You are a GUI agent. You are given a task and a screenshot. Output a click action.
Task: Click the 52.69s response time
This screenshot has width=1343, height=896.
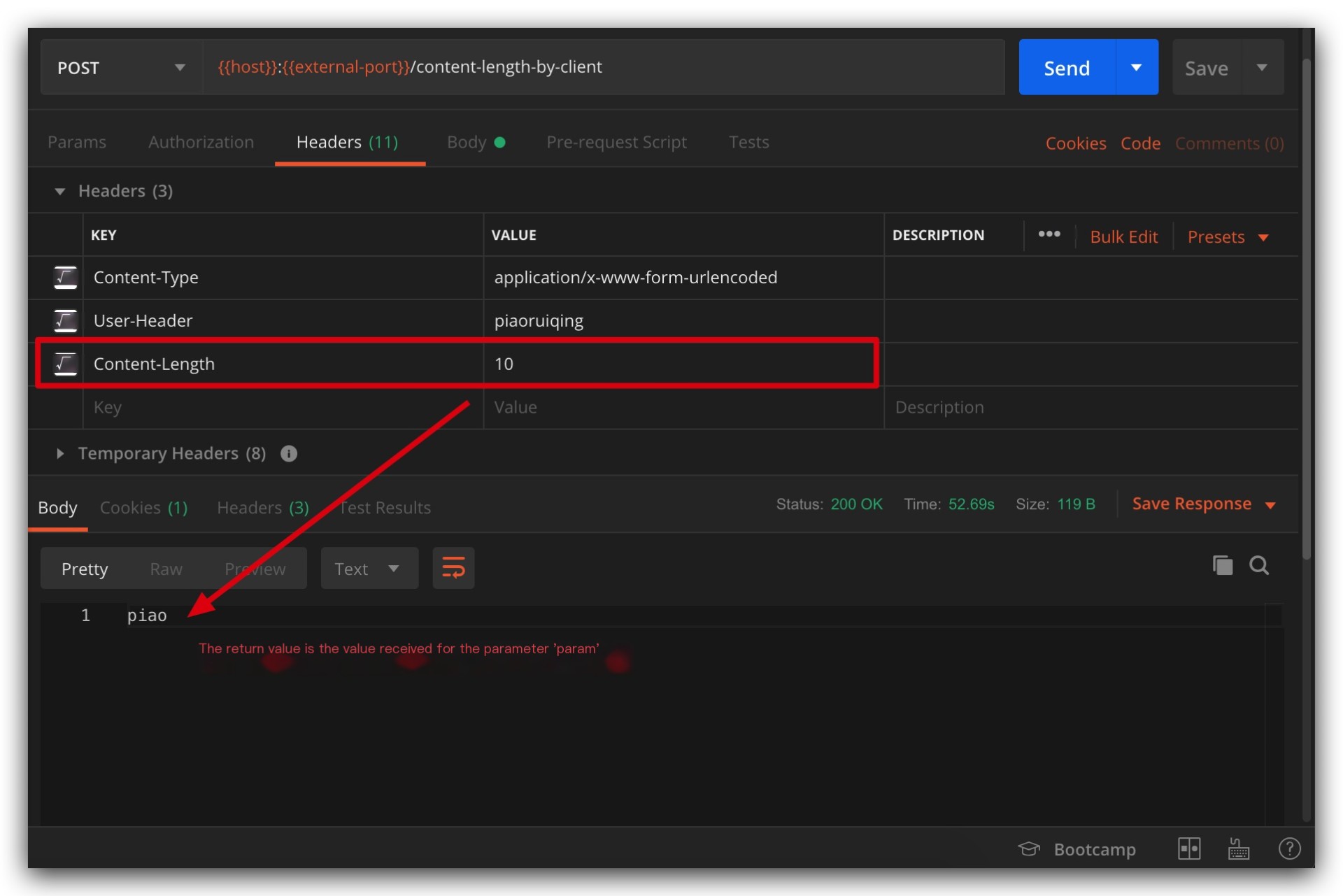point(971,504)
